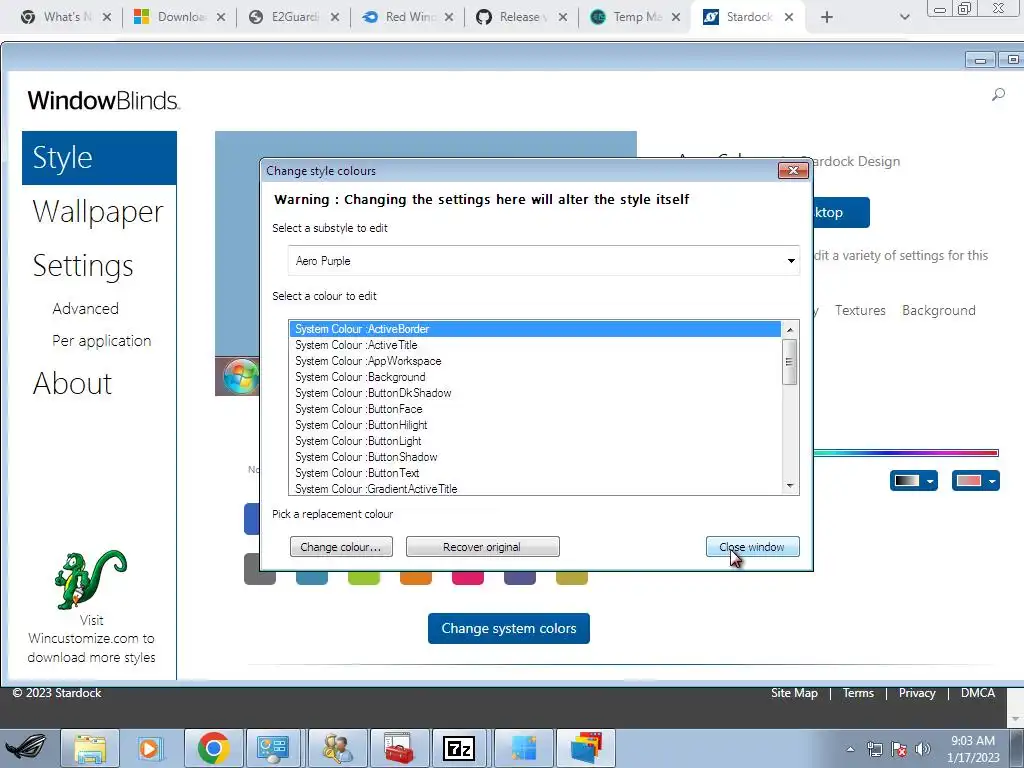1024x768 pixels.
Task: Open the red gradient colour dropdown
Action: [x=976, y=481]
